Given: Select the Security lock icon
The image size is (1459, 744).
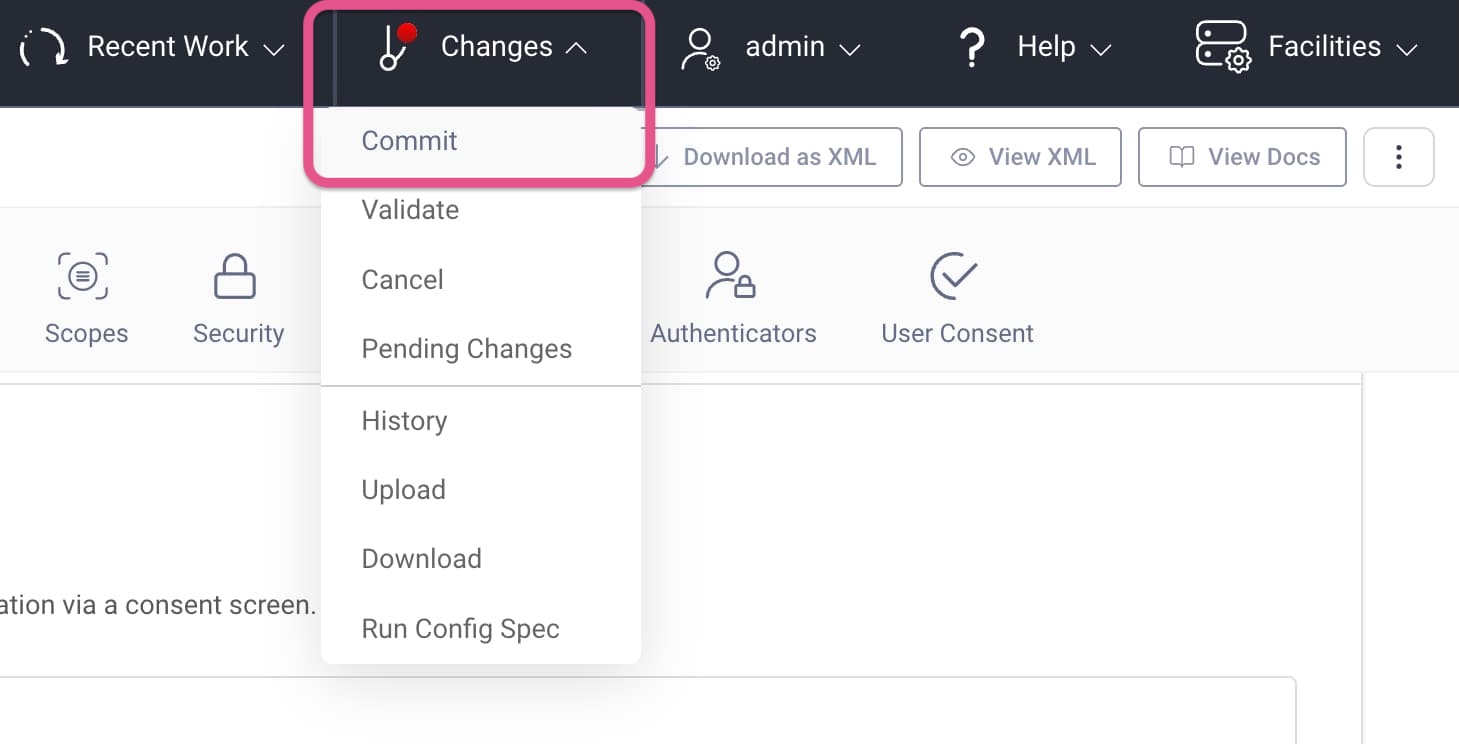Looking at the screenshot, I should click(236, 276).
